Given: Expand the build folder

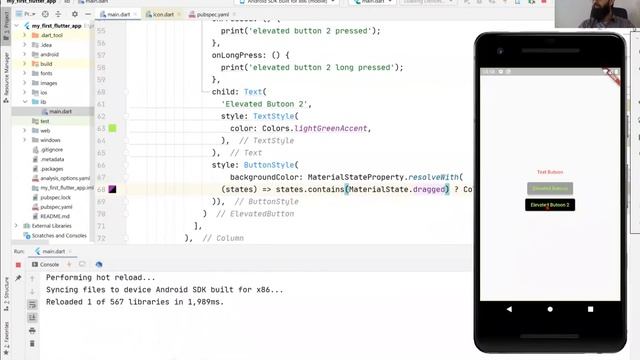Looking at the screenshot, I should 24,64.
